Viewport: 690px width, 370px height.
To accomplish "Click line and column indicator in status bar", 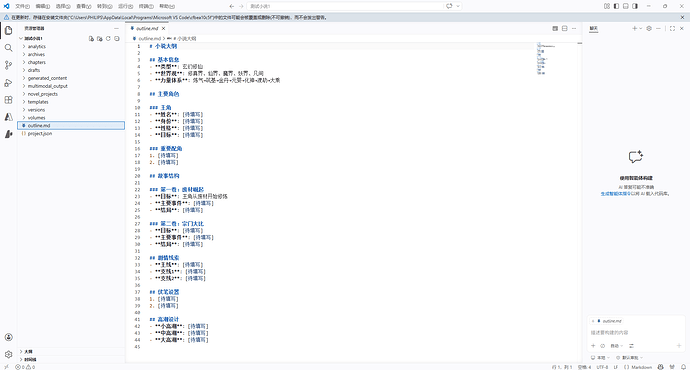I will [562, 367].
